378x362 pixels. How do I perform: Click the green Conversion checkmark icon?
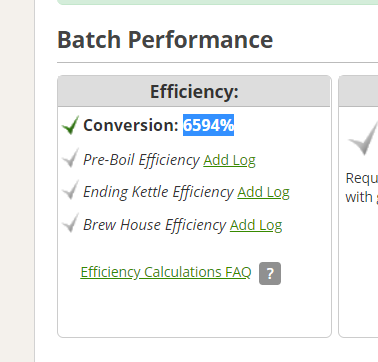click(70, 125)
